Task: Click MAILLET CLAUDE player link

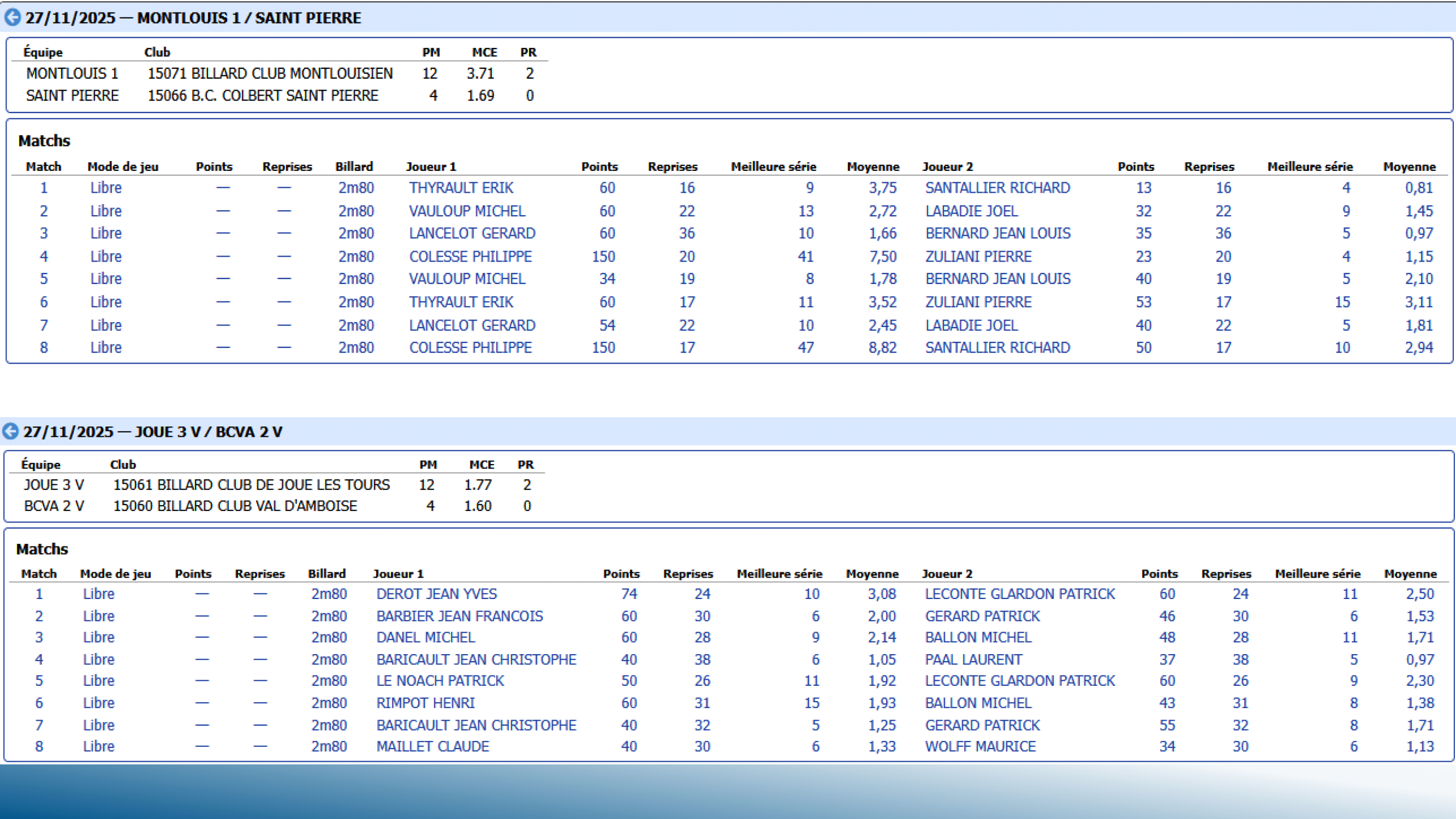Action: [x=432, y=746]
